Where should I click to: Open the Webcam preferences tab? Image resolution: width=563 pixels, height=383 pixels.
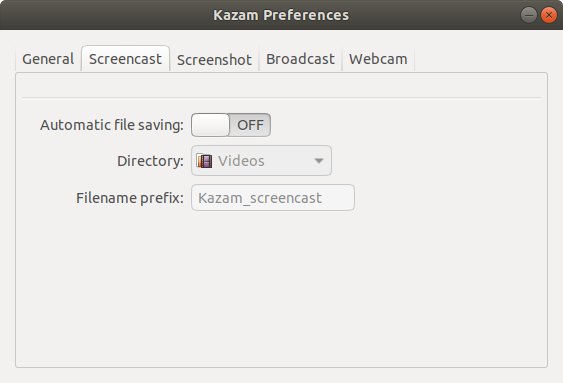pos(378,59)
